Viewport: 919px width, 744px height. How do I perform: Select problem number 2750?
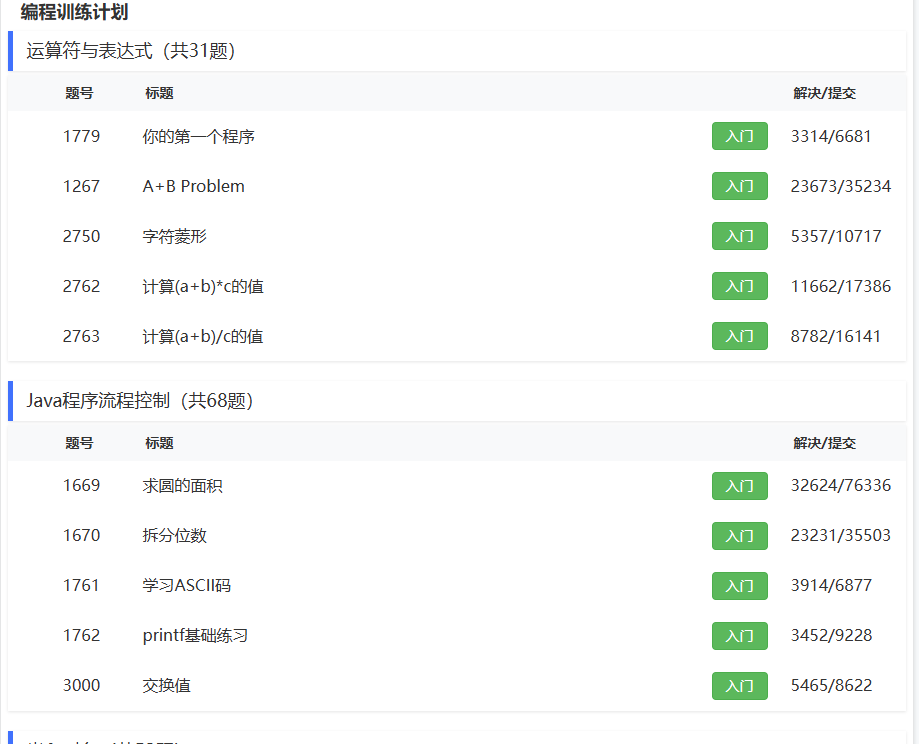click(x=81, y=236)
